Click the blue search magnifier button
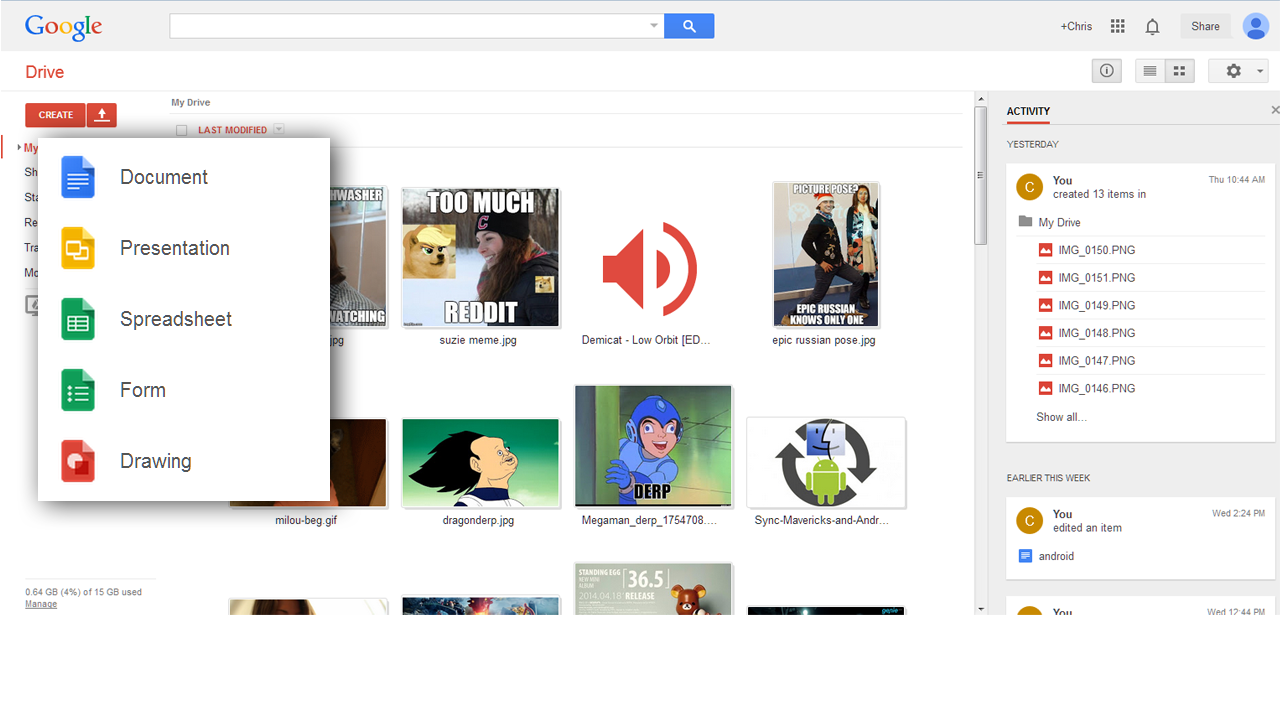The image size is (1280, 720). coord(689,26)
